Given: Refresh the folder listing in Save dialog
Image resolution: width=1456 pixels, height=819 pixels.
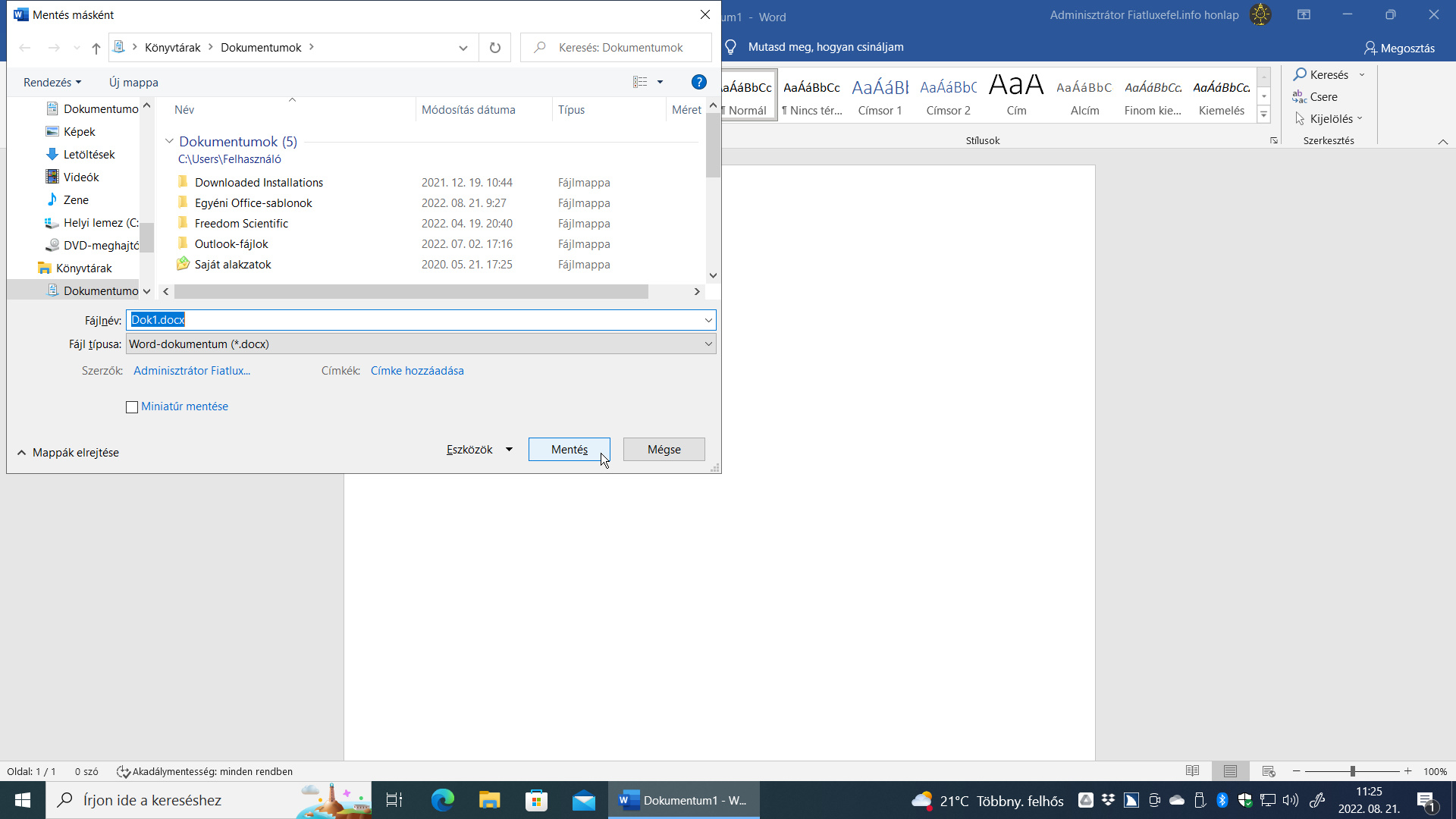Looking at the screenshot, I should (494, 48).
